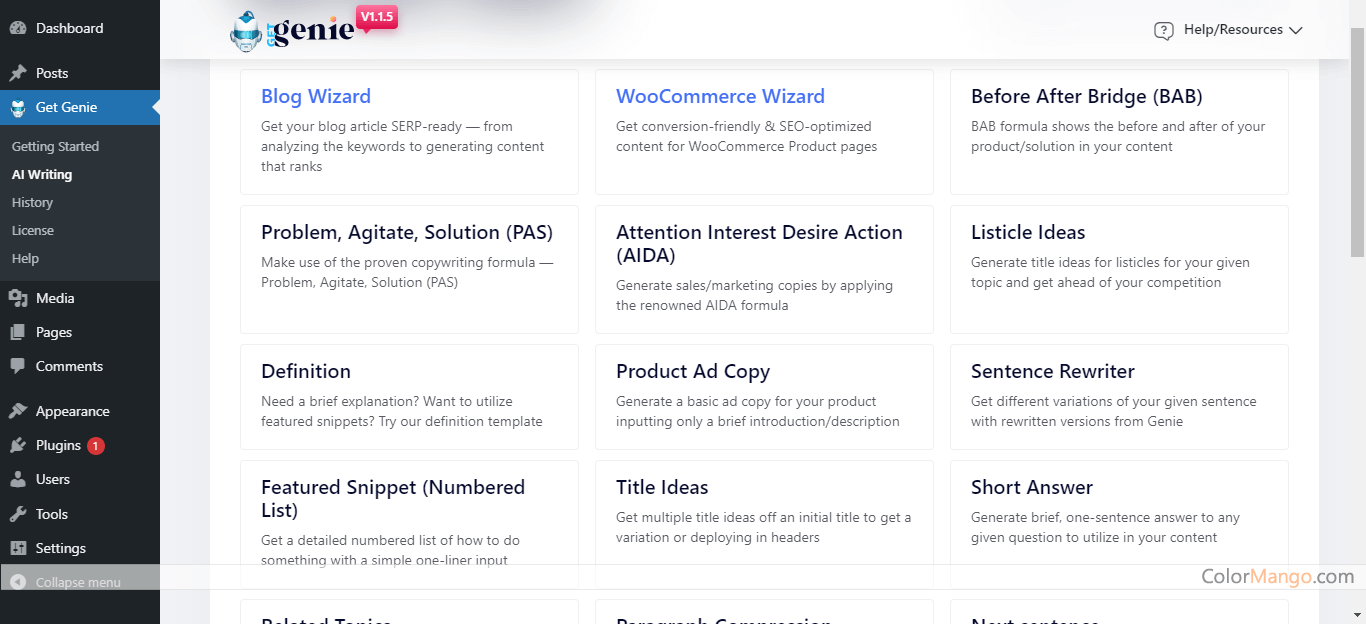This screenshot has height=624, width=1366.
Task: Click the GetGenie robot logo
Action: [246, 32]
